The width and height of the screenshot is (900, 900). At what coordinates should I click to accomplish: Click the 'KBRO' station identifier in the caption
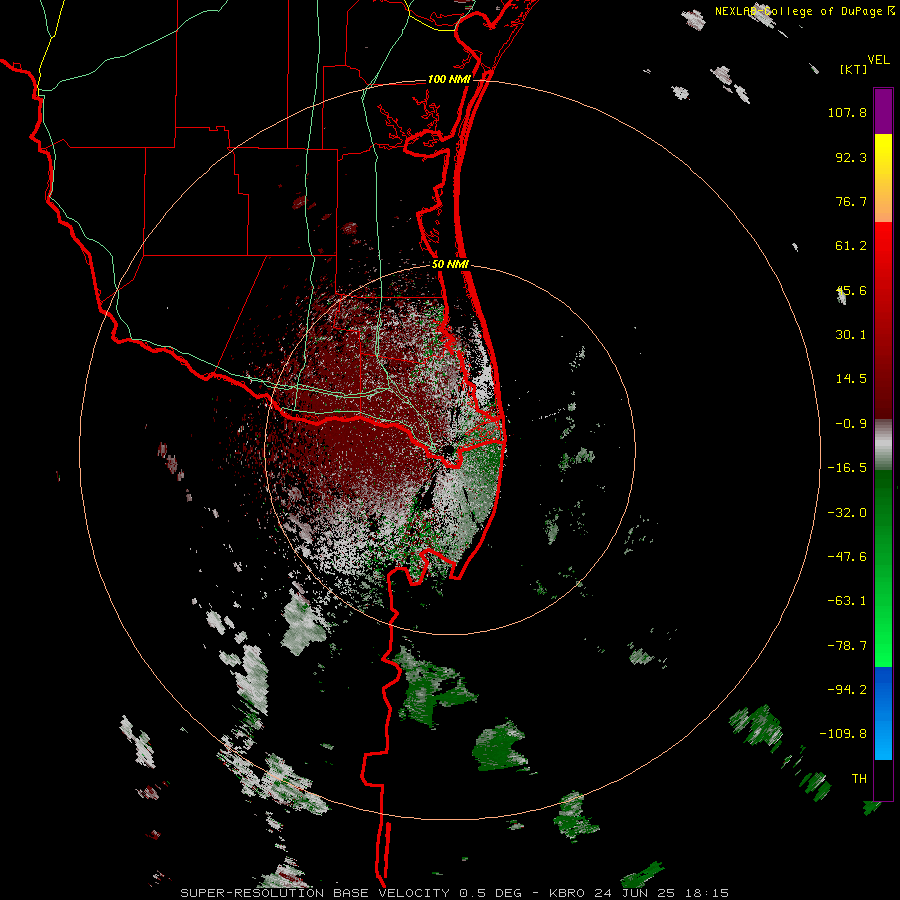pos(567,893)
